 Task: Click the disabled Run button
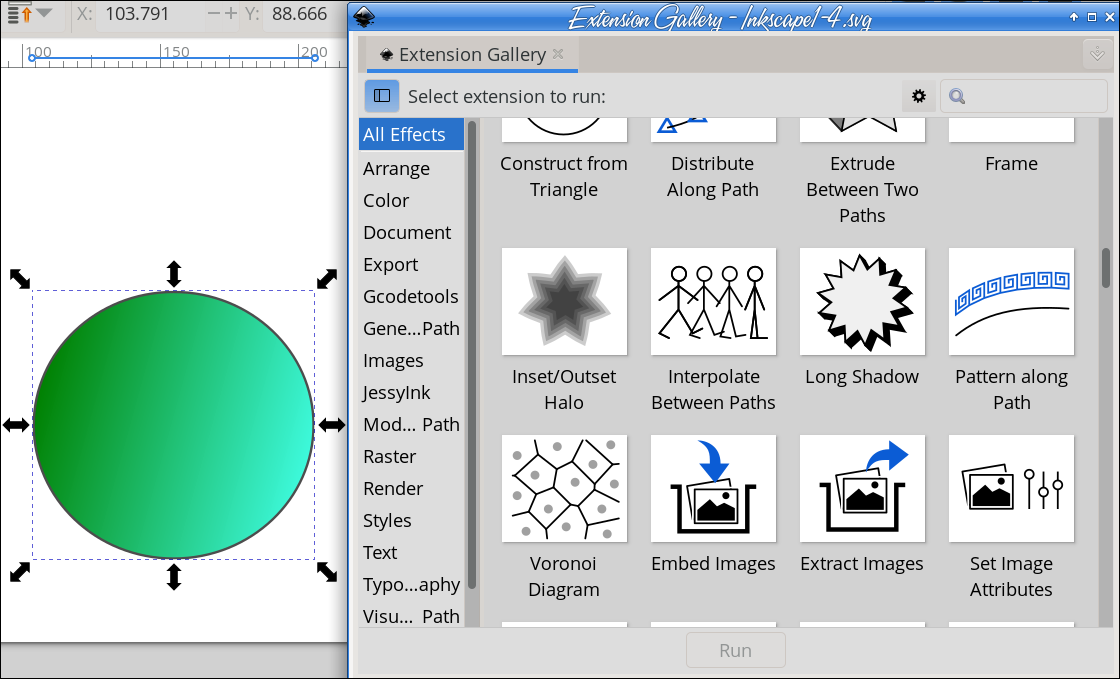736,650
